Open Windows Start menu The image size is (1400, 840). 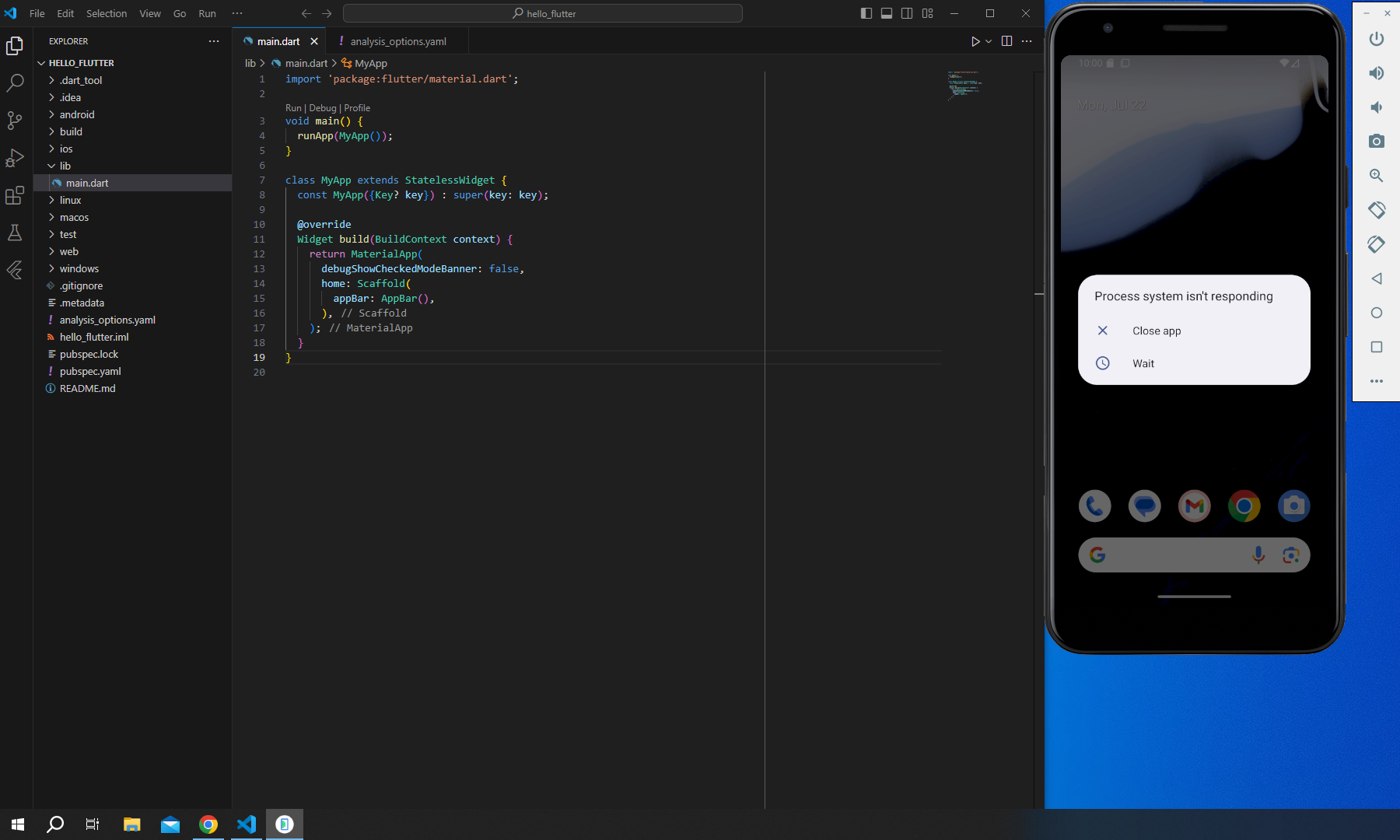(18, 824)
